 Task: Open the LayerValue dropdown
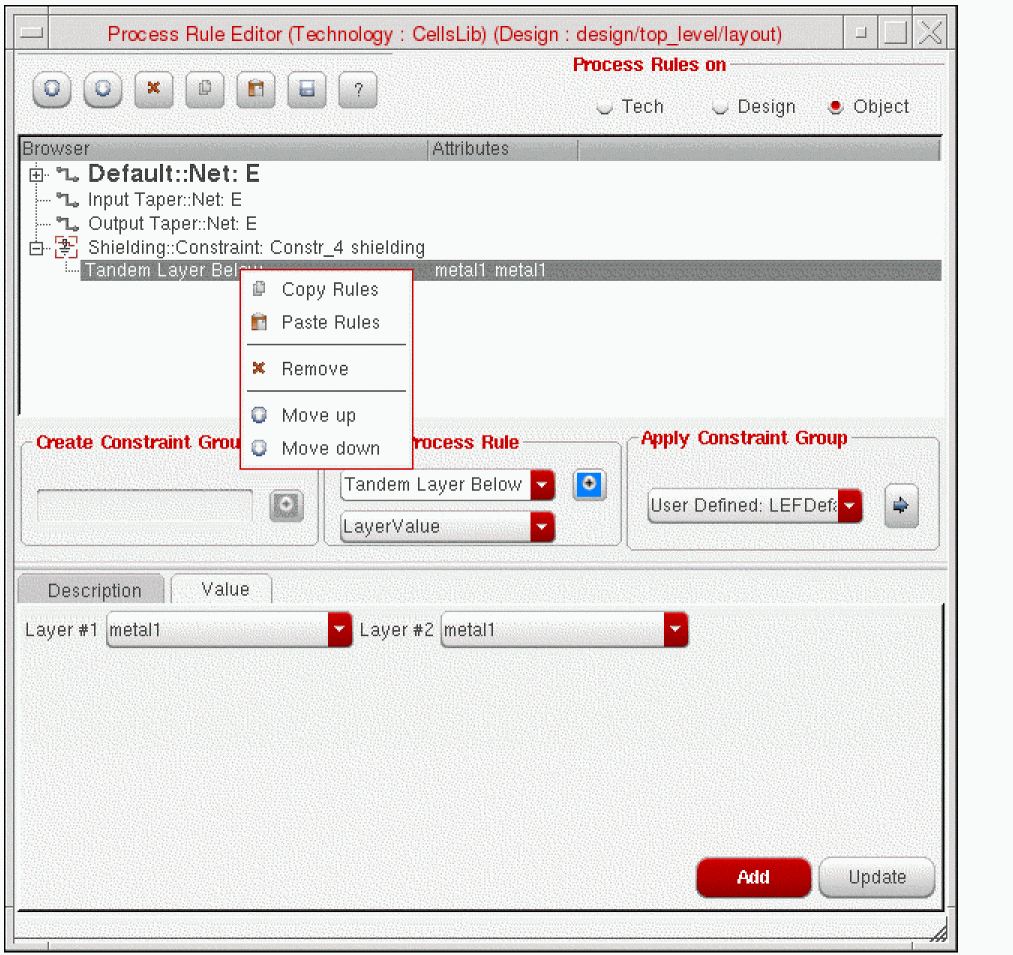[x=542, y=526]
